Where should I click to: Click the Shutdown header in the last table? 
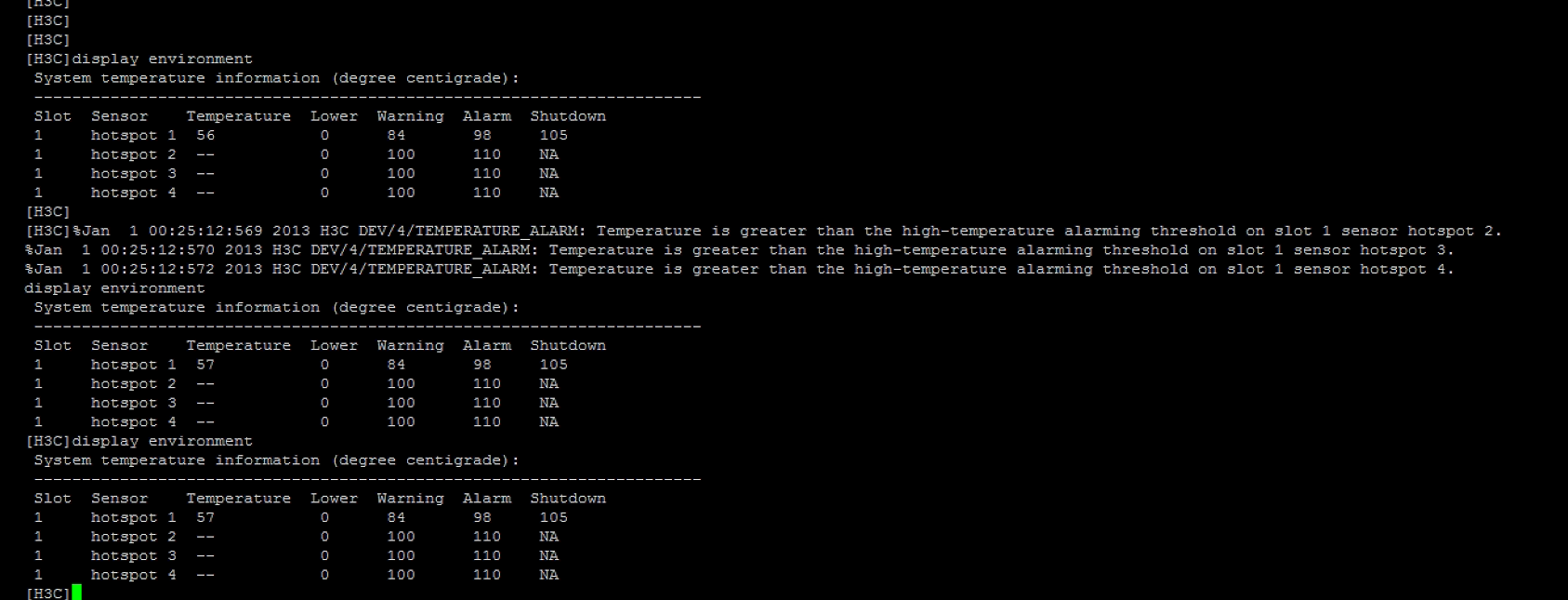(x=568, y=499)
